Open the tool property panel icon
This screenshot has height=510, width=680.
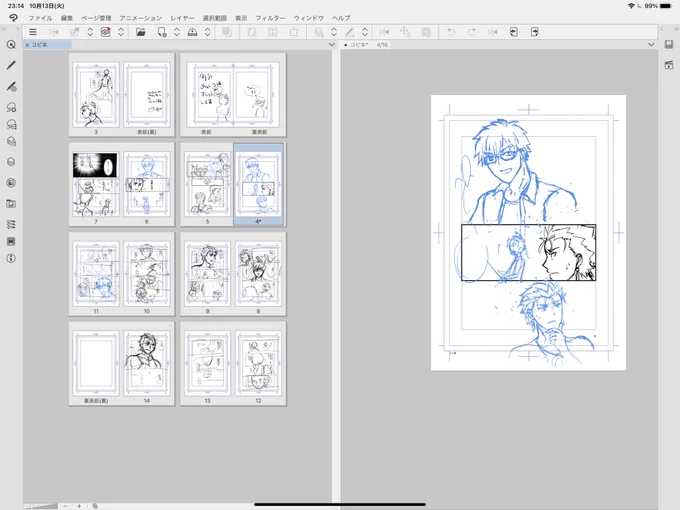(x=11, y=107)
